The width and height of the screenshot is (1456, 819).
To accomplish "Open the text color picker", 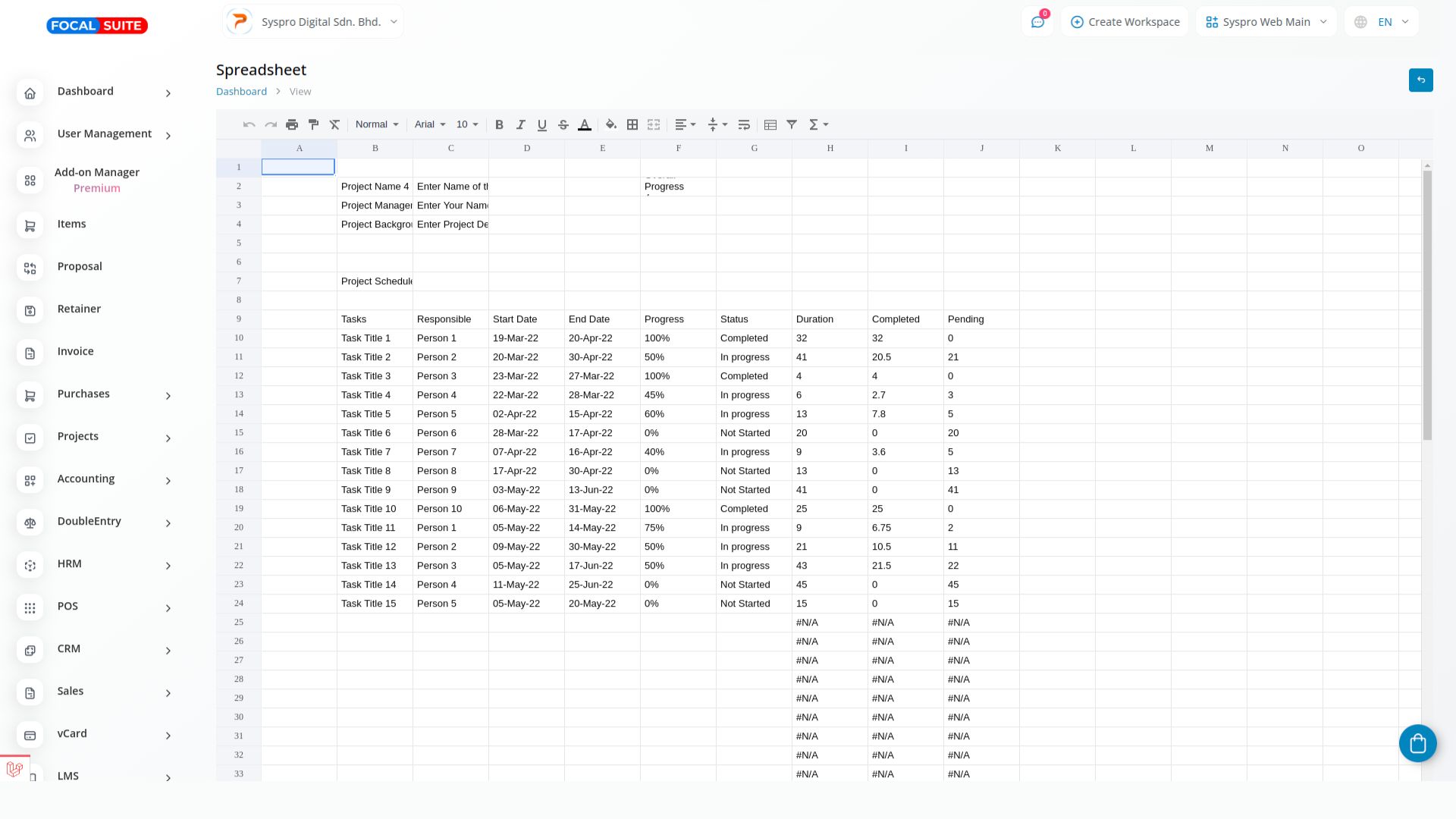I will tap(585, 125).
